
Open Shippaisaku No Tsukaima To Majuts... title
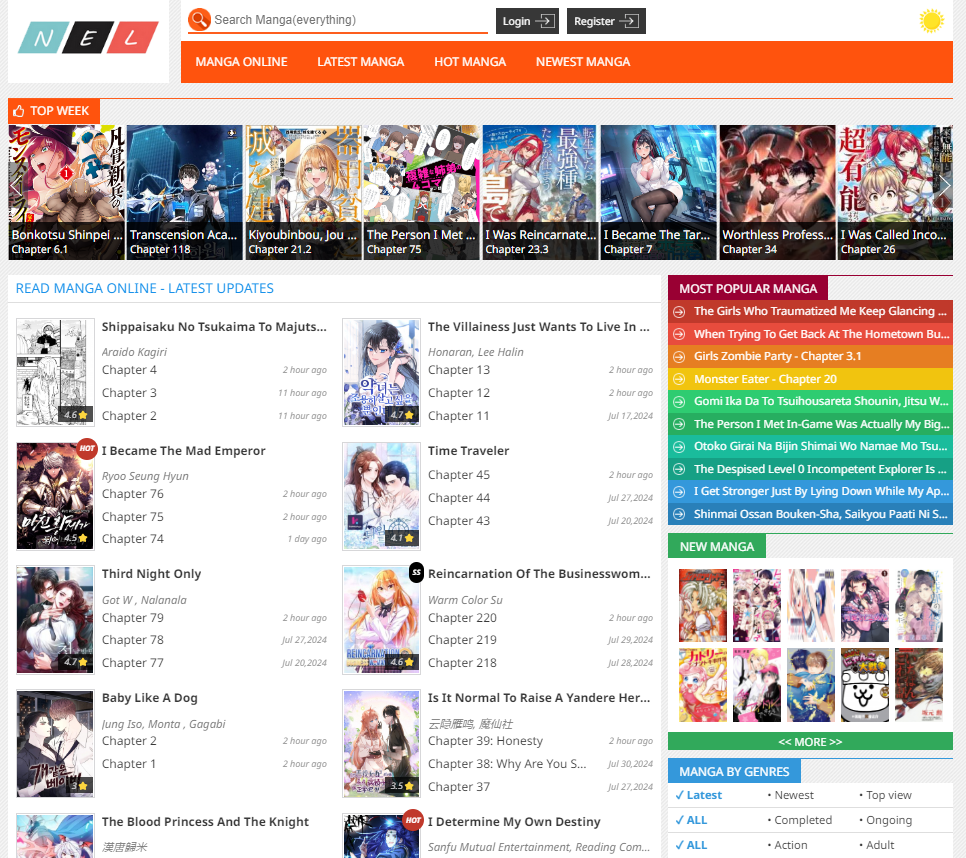point(214,327)
